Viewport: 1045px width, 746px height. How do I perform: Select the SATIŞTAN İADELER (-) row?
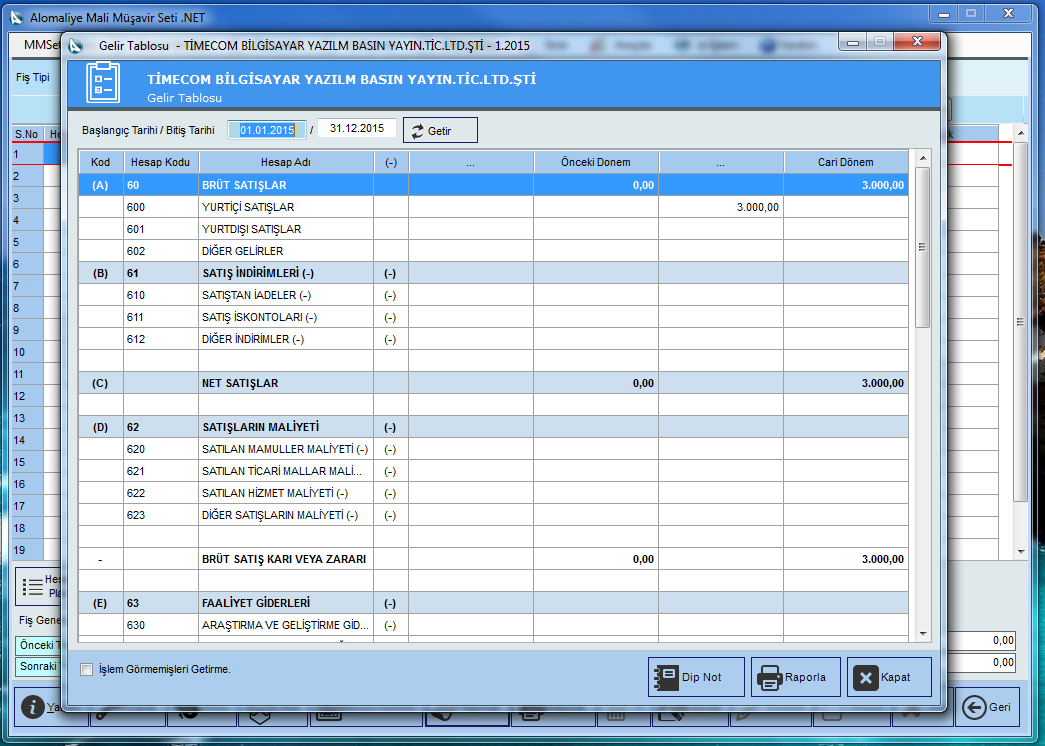pos(493,295)
